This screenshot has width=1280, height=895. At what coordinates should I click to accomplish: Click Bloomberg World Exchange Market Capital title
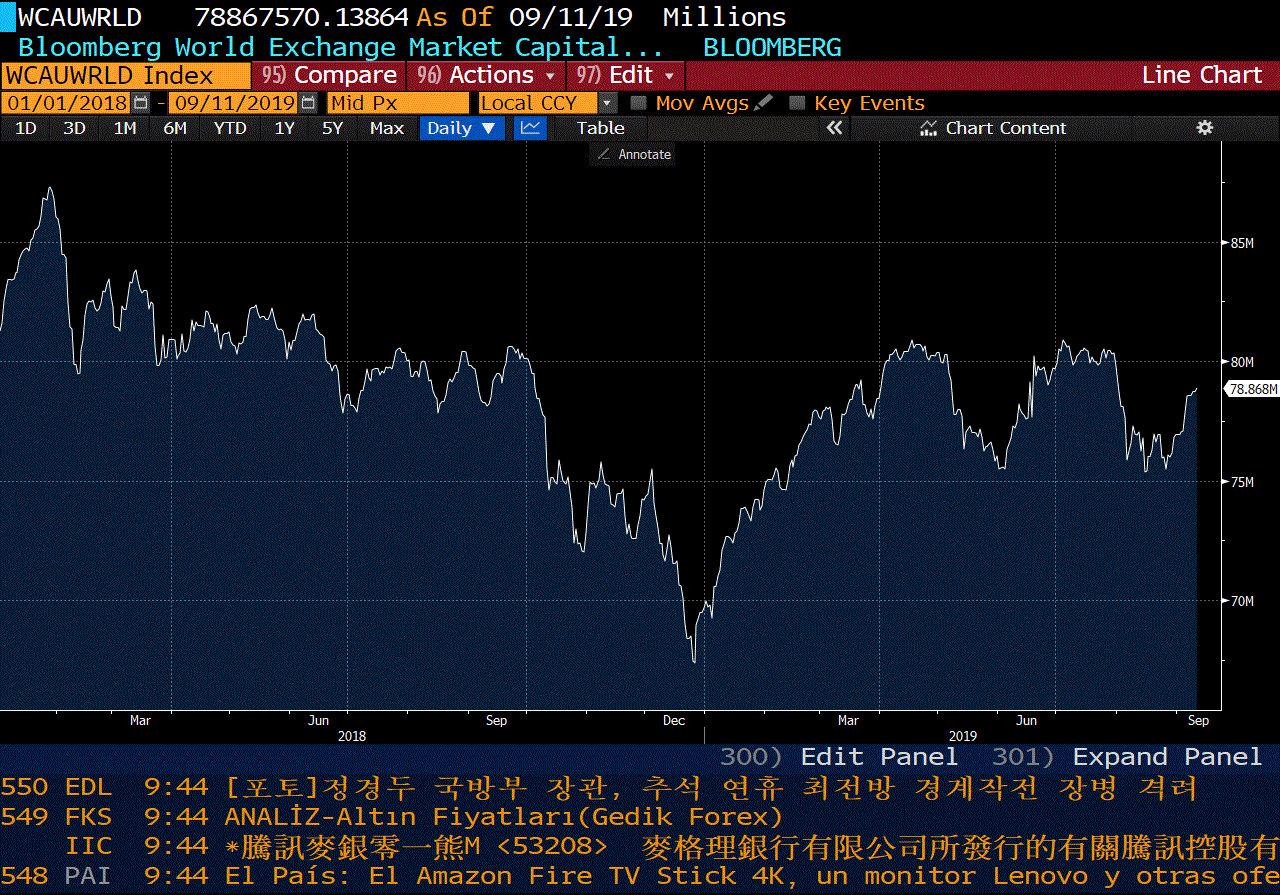coord(341,47)
